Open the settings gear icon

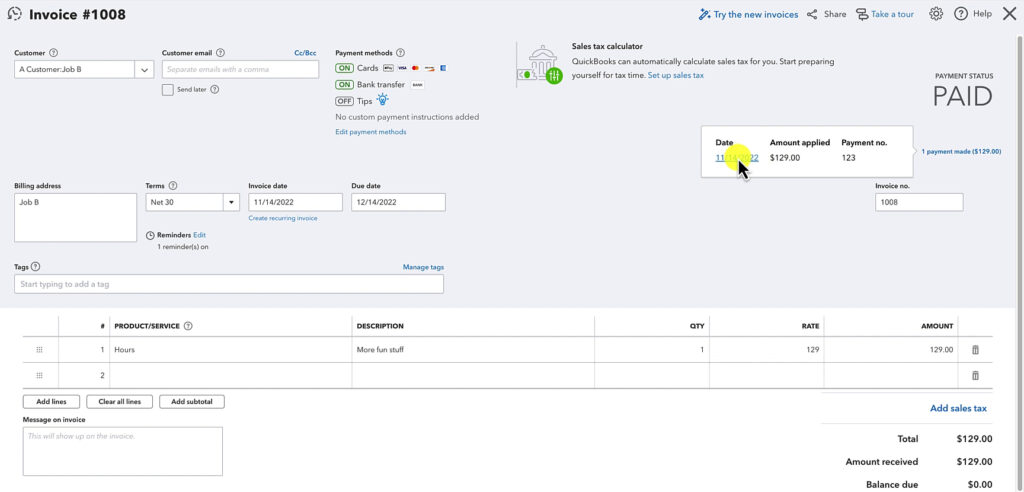click(x=936, y=14)
